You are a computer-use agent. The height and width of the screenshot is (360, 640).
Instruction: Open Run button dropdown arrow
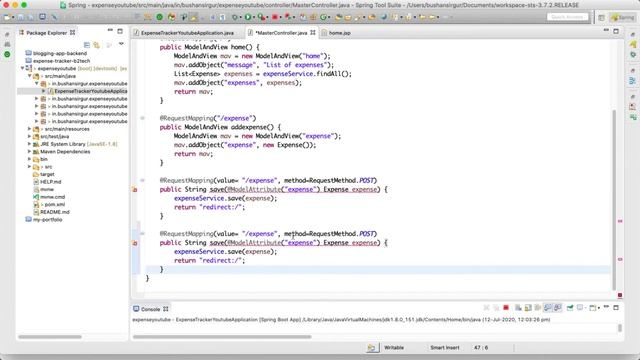tap(254, 18)
